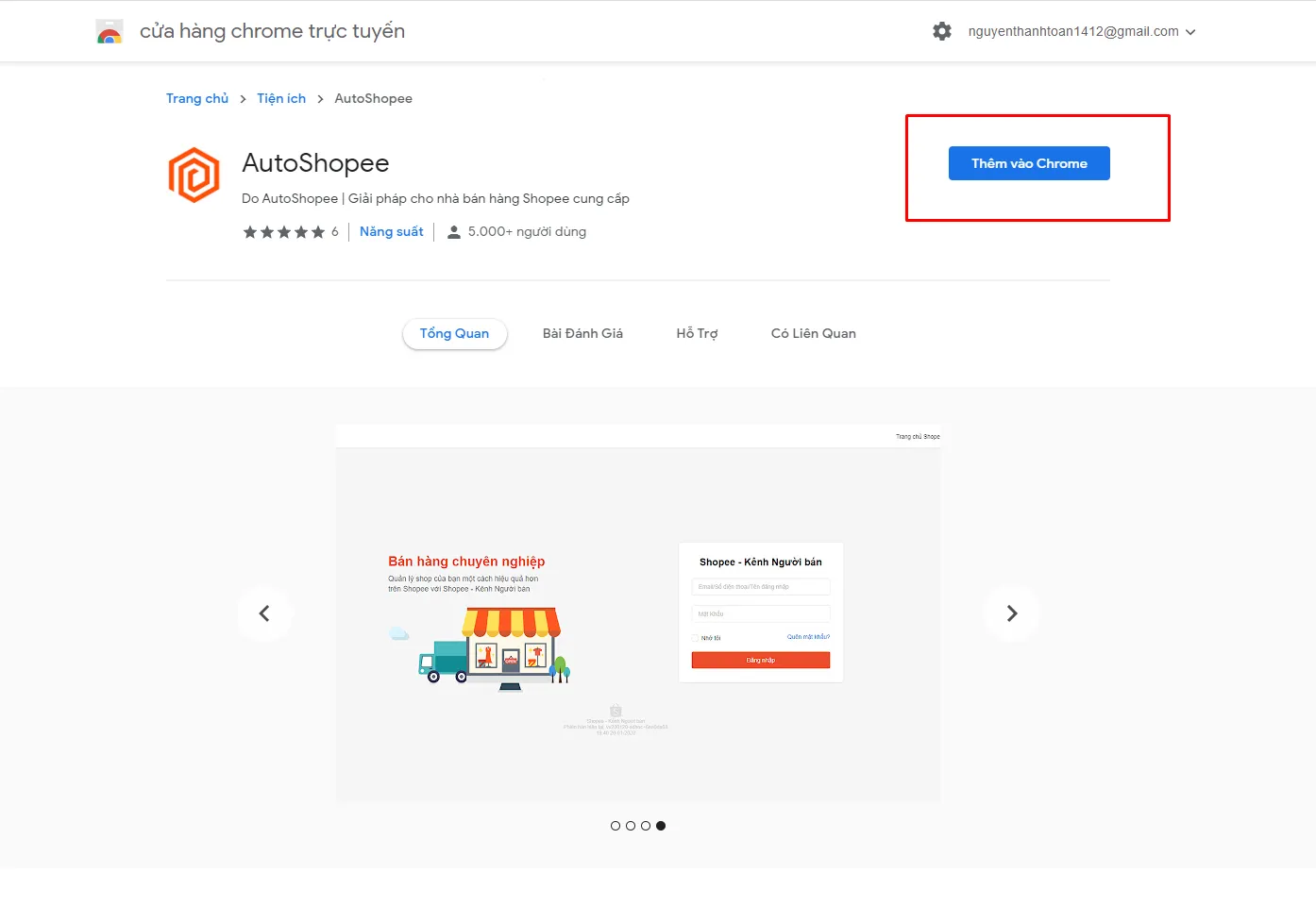Click the Chrome Web Store logo
This screenshot has height=906, width=1316.
tap(110, 32)
